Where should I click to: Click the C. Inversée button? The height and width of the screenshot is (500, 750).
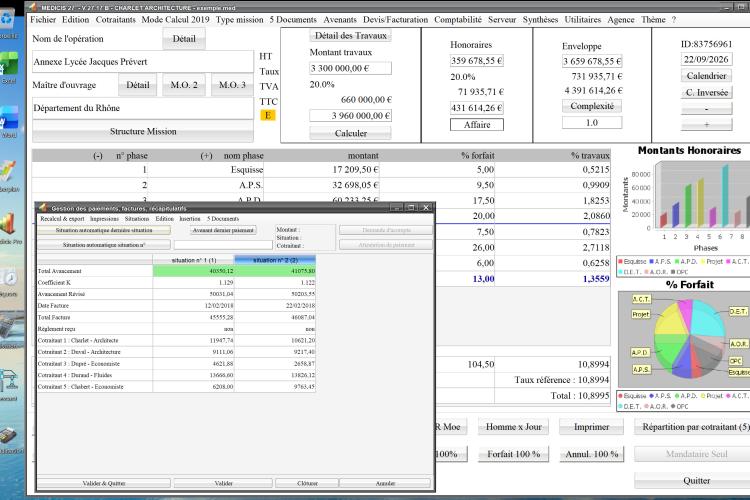(706, 92)
